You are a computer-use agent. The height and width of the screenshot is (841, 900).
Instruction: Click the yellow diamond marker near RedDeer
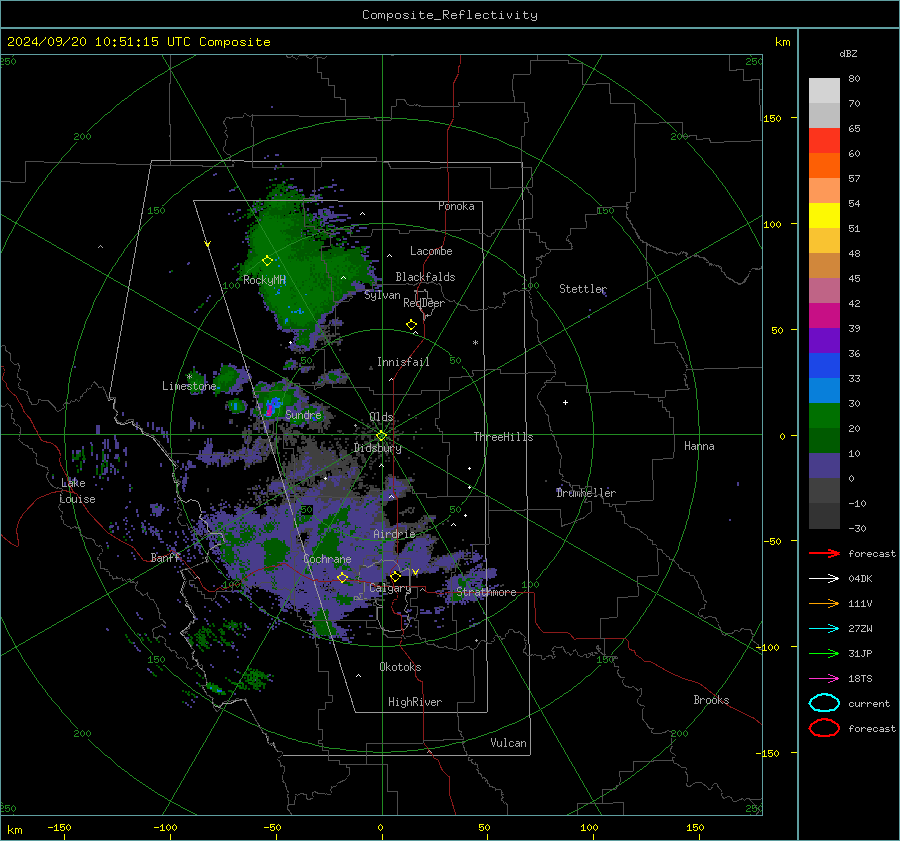click(x=411, y=325)
